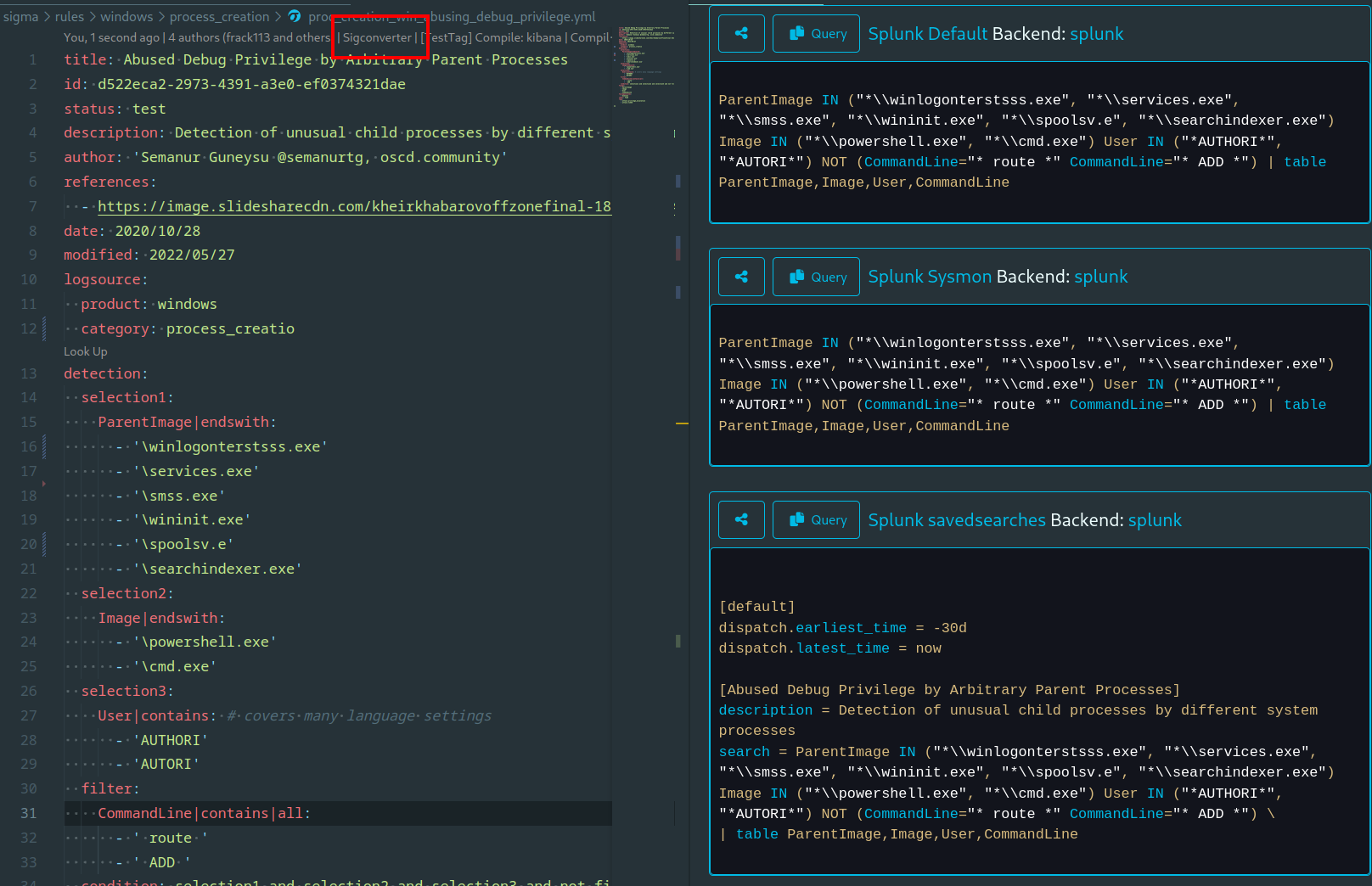Copy the Splunk Default query with Query button
Image resolution: width=1372 pixels, height=886 pixels.
tap(816, 33)
